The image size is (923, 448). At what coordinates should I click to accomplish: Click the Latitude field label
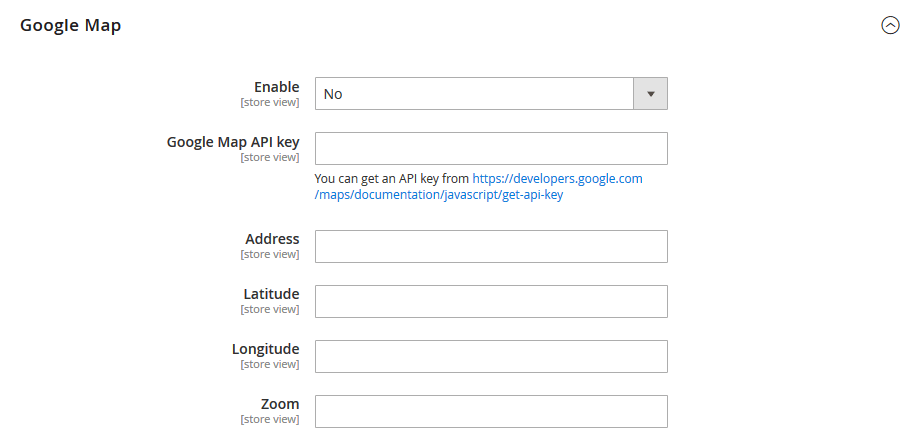point(271,294)
